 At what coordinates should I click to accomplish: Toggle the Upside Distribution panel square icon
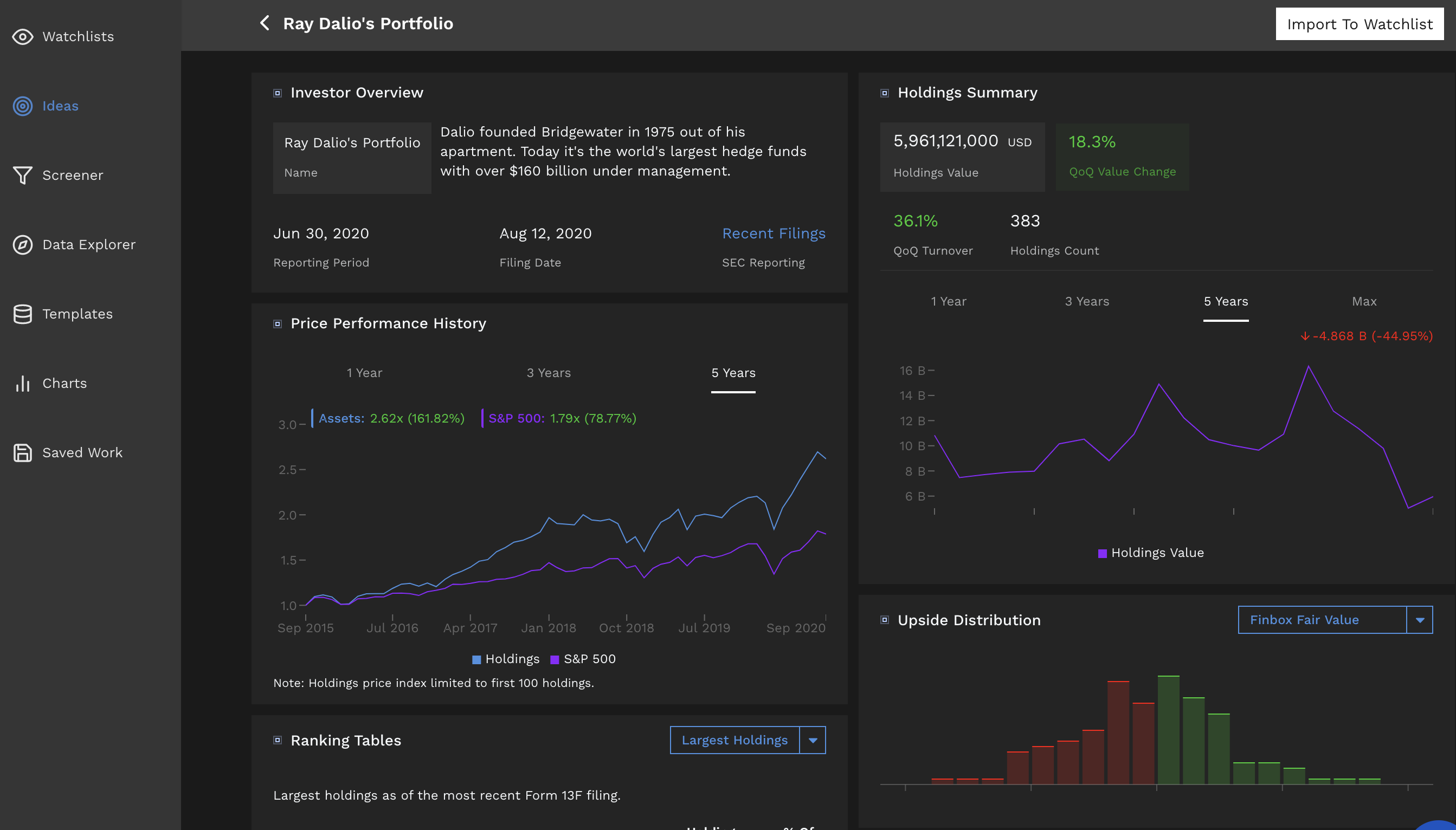point(885,620)
